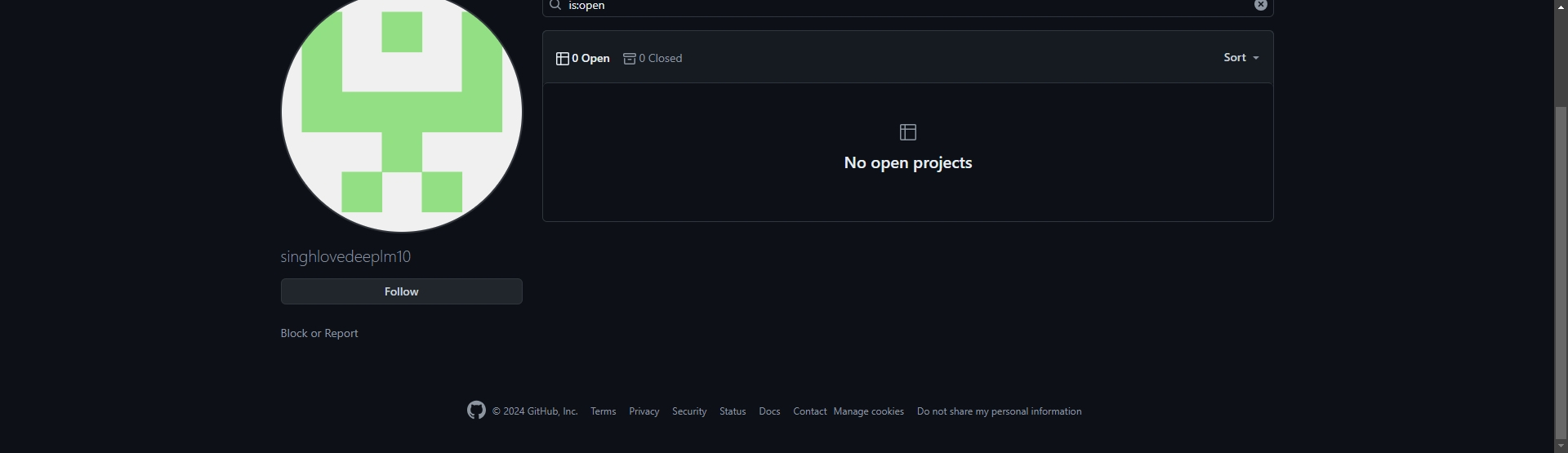The width and height of the screenshot is (1568, 453).
Task: Open the Contact footer link
Action: [x=810, y=411]
